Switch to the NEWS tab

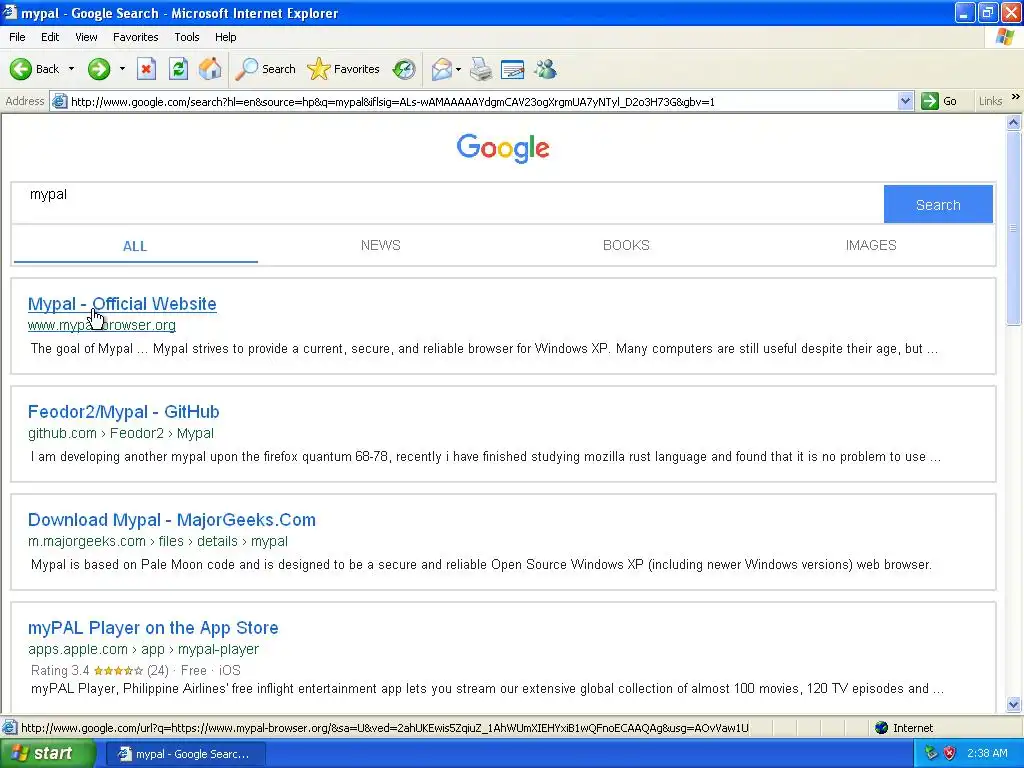381,246
